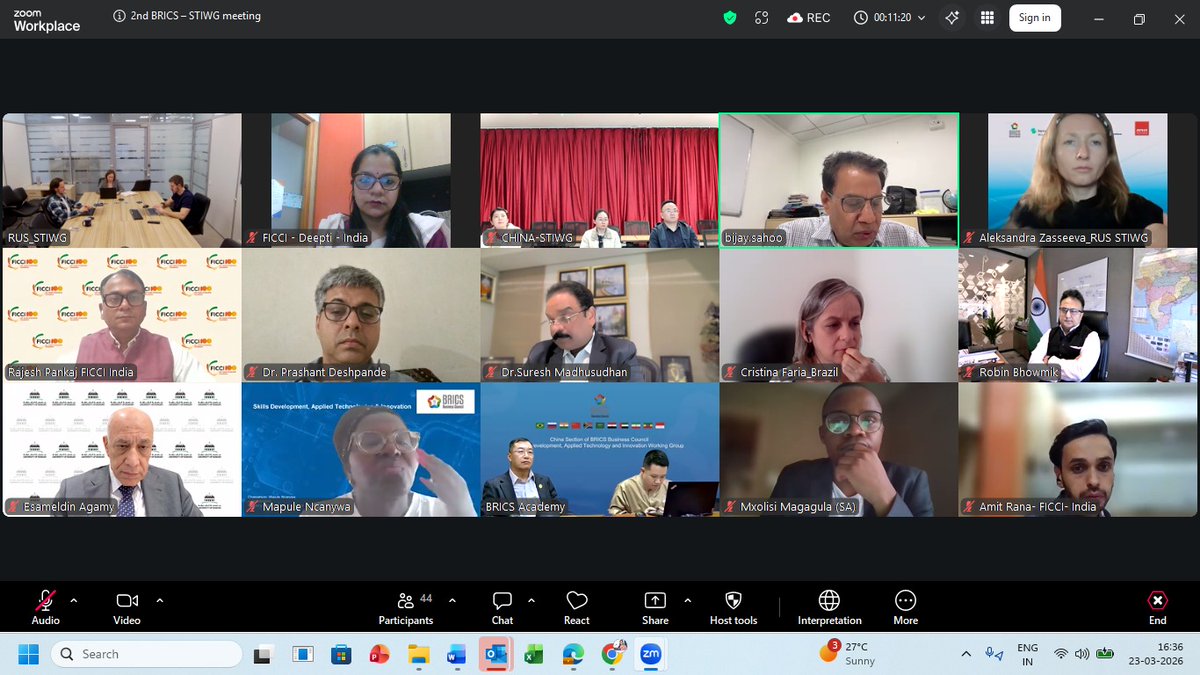The image size is (1200, 675).
Task: Open the Participants panel
Action: click(406, 607)
